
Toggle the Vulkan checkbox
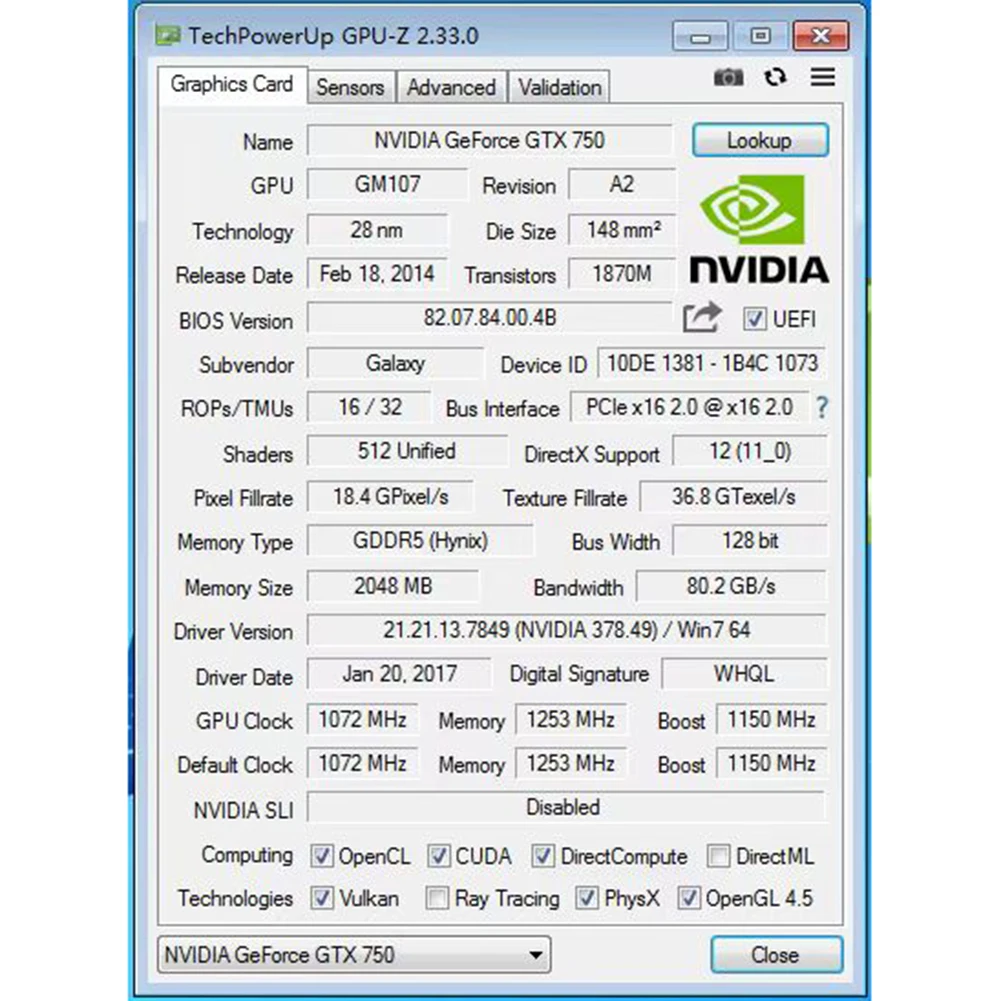click(x=321, y=898)
